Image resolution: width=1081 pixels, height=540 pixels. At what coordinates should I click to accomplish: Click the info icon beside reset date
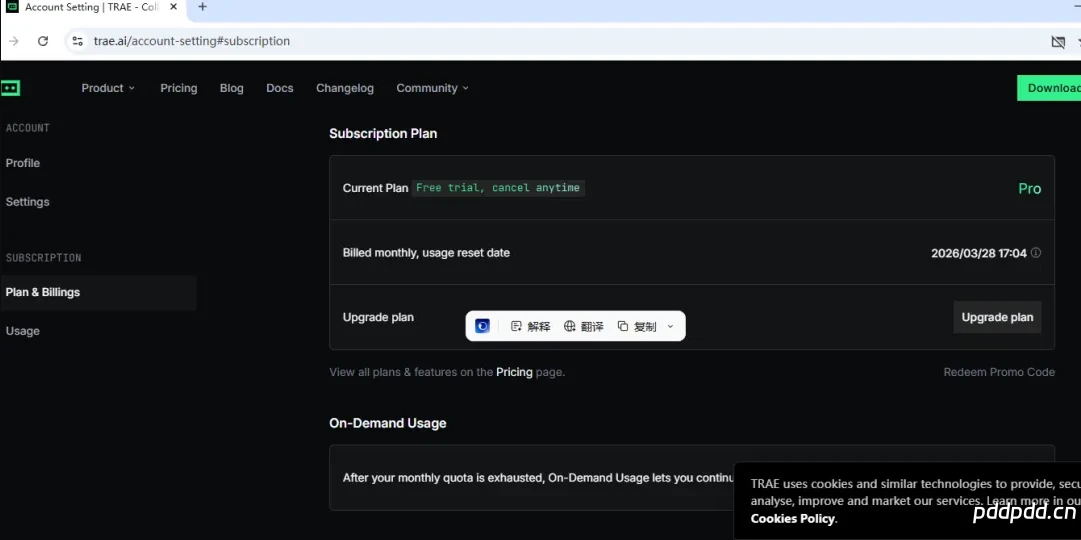(x=1036, y=253)
